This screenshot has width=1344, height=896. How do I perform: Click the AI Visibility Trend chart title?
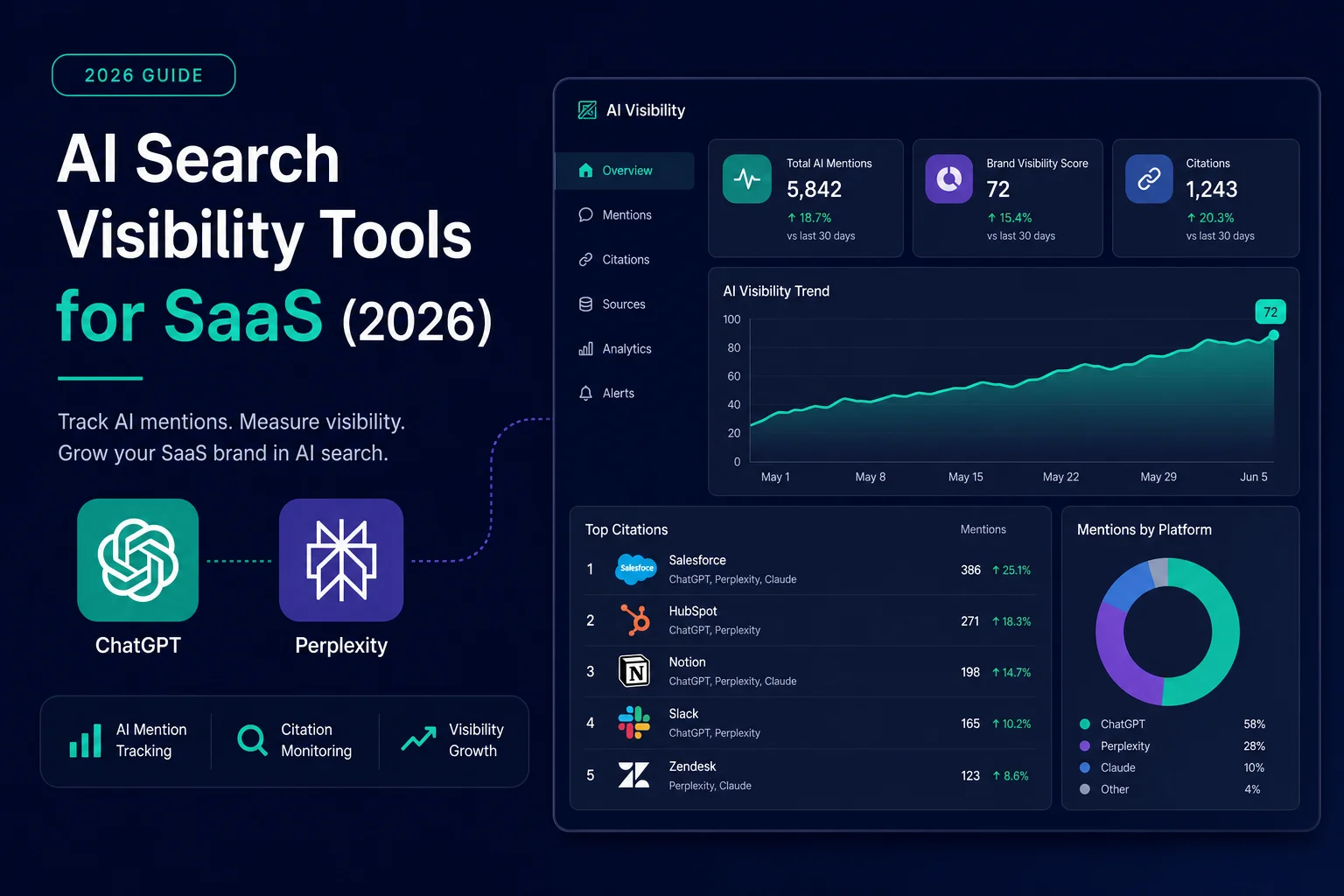click(776, 291)
